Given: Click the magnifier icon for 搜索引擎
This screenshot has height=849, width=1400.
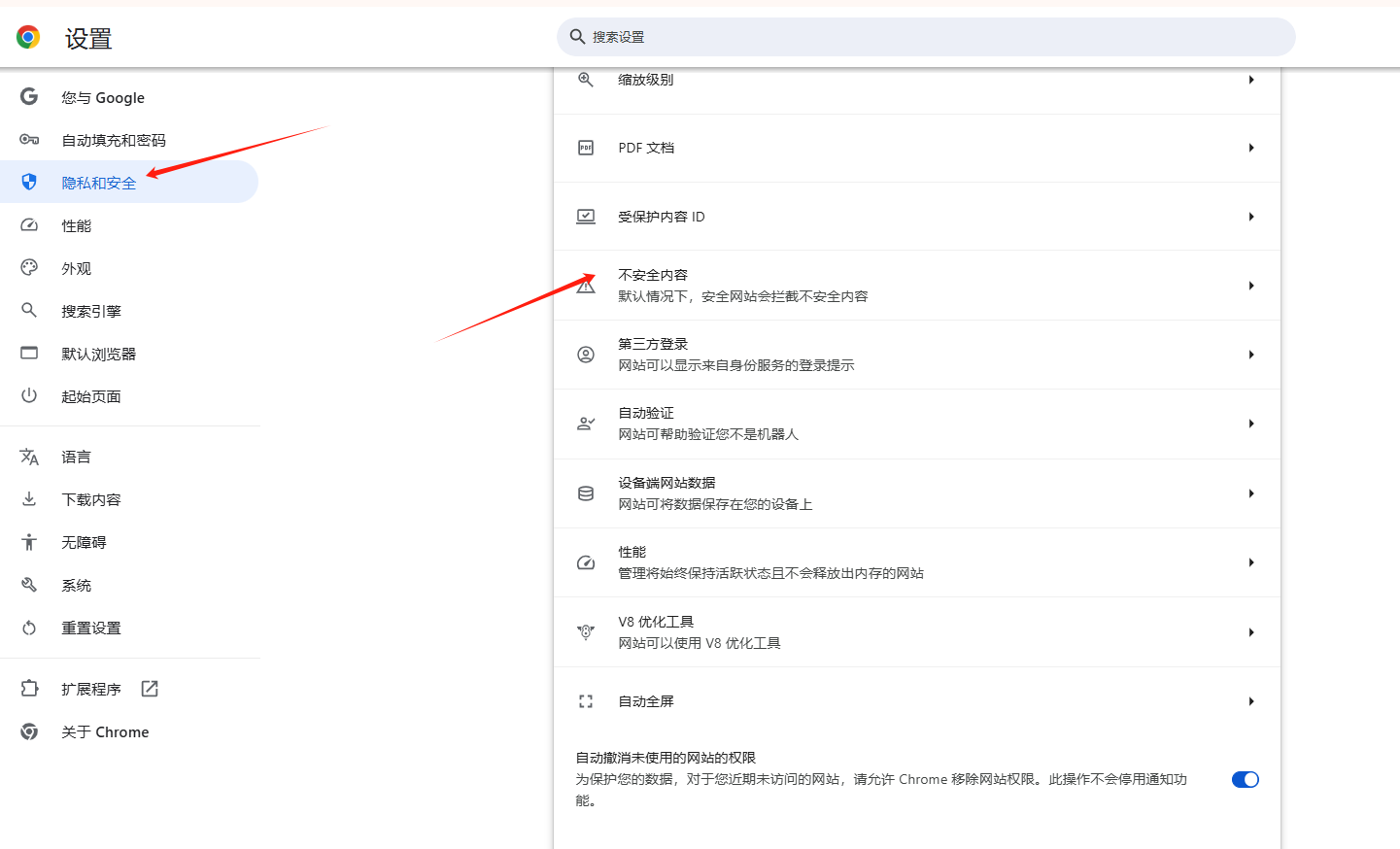Looking at the screenshot, I should (x=29, y=310).
